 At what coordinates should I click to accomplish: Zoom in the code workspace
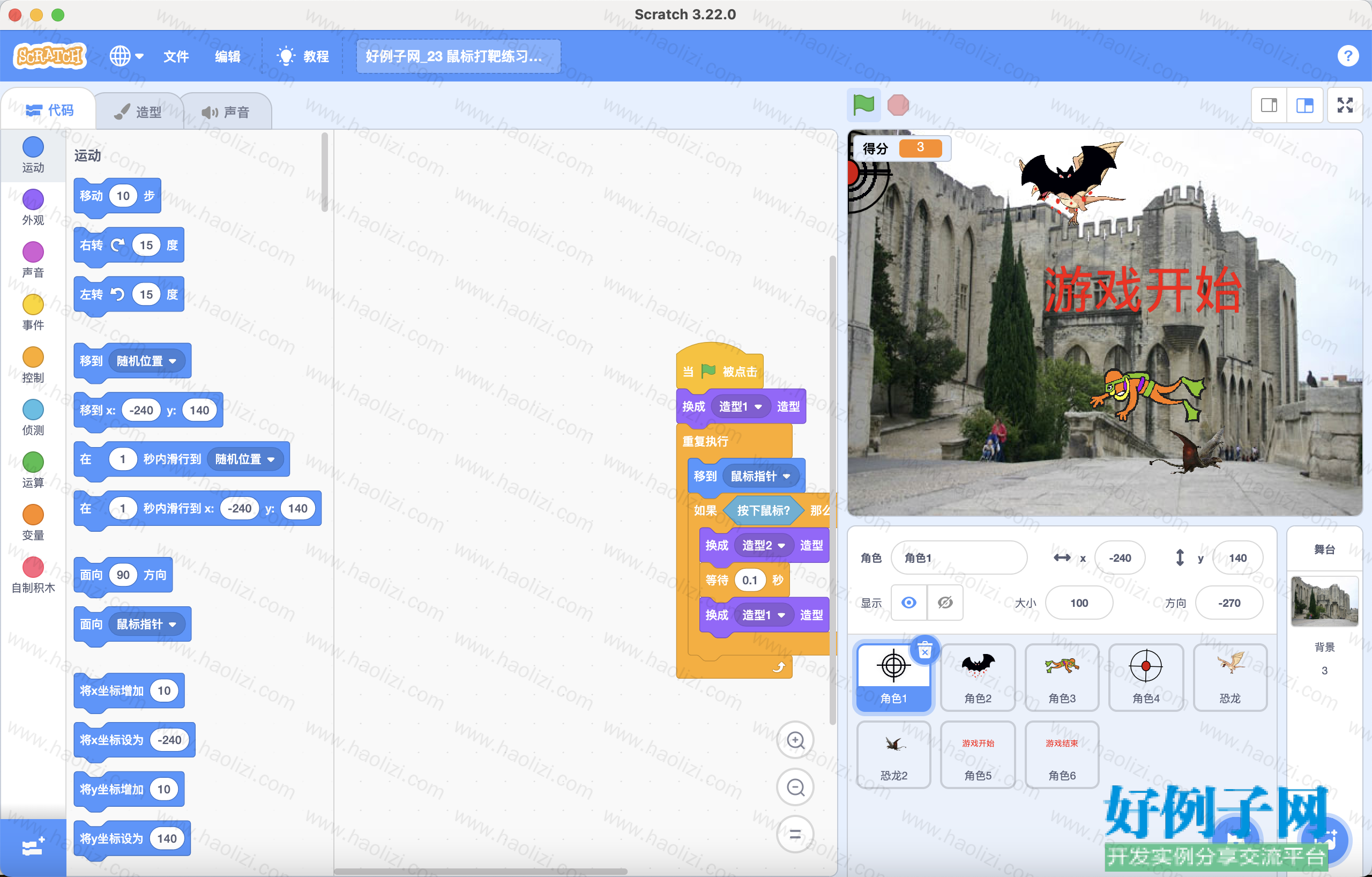pos(795,740)
